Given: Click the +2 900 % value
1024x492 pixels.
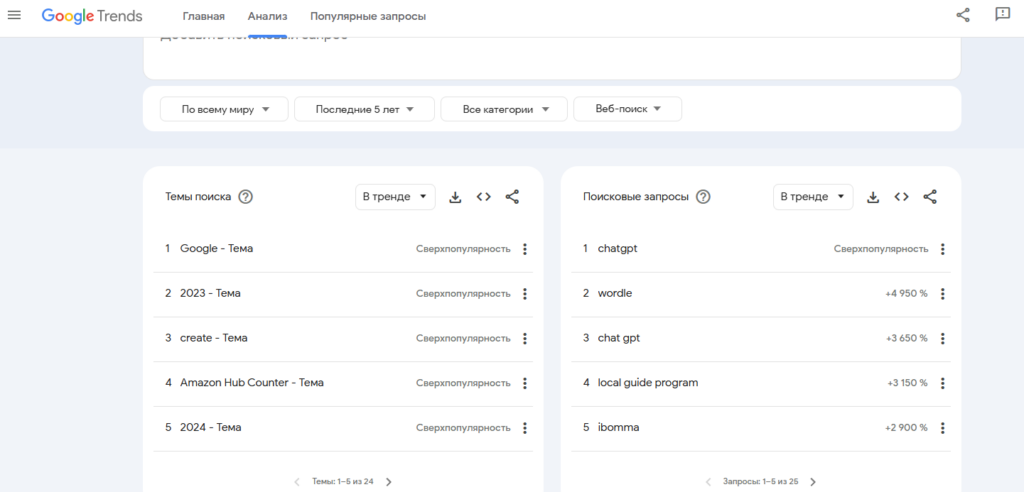Looking at the screenshot, I should (906, 428).
